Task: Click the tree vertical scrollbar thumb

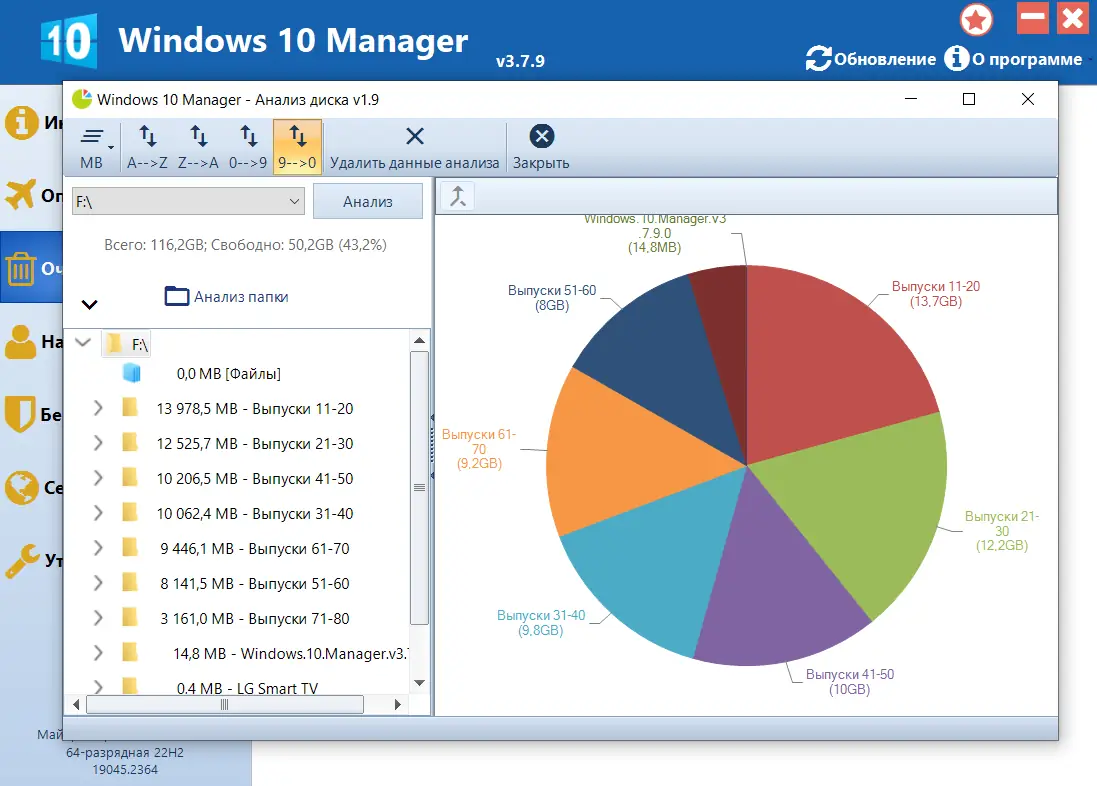Action: [419, 488]
